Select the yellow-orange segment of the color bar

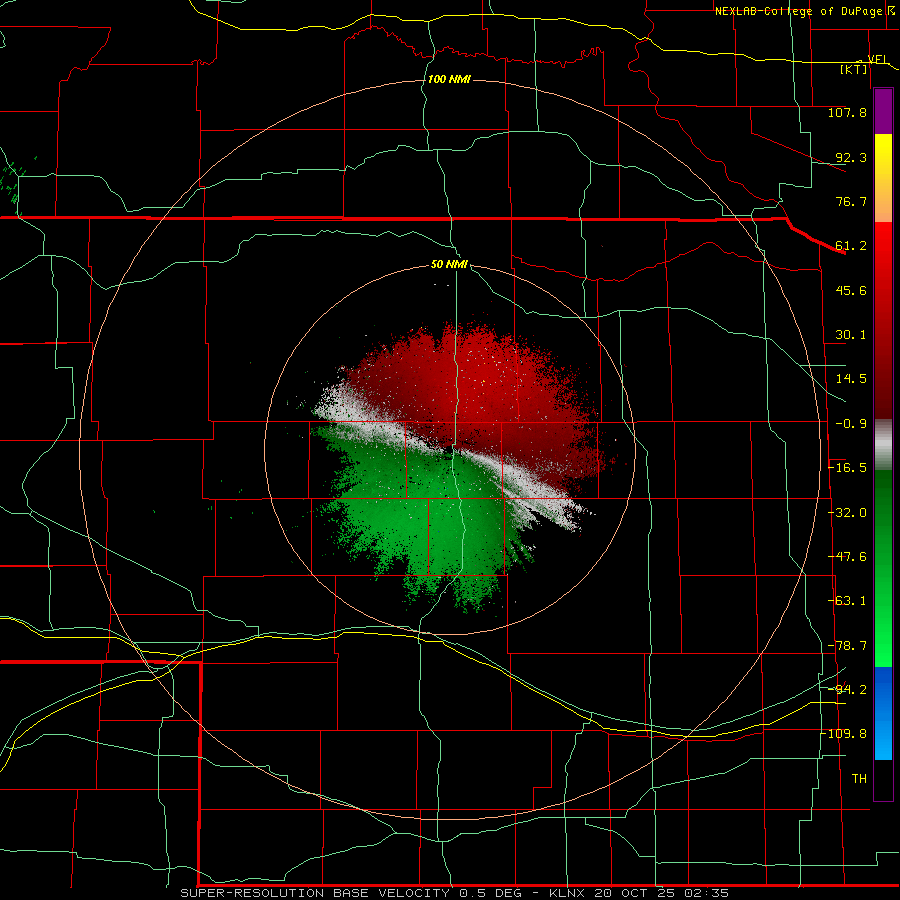pos(883,178)
